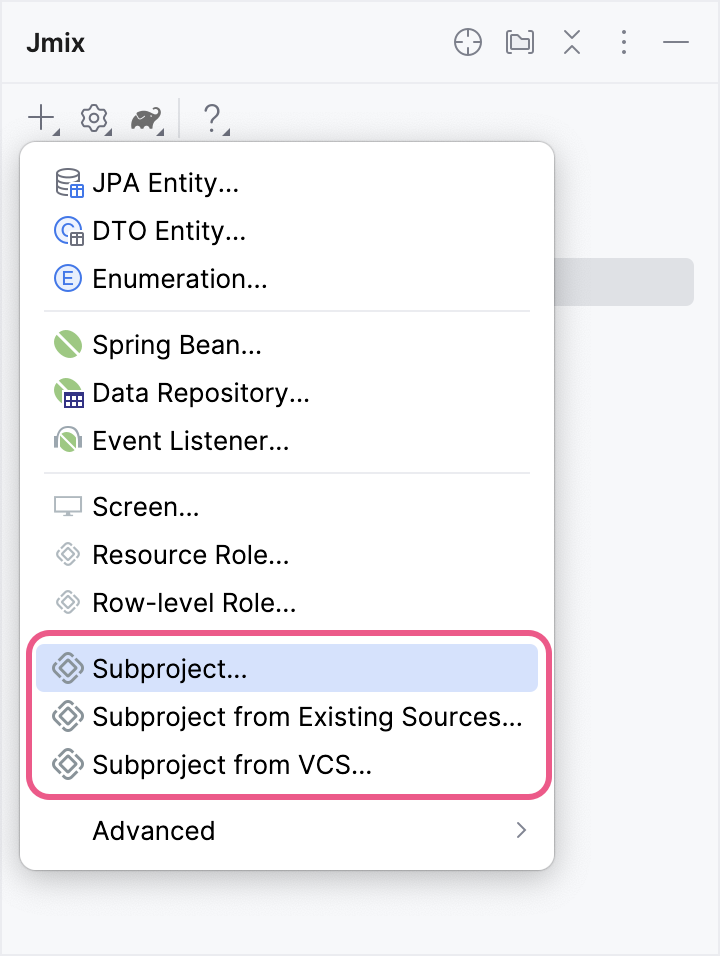Click the Data Repository grid icon
Image resolution: width=720 pixels, height=956 pixels.
click(x=67, y=393)
